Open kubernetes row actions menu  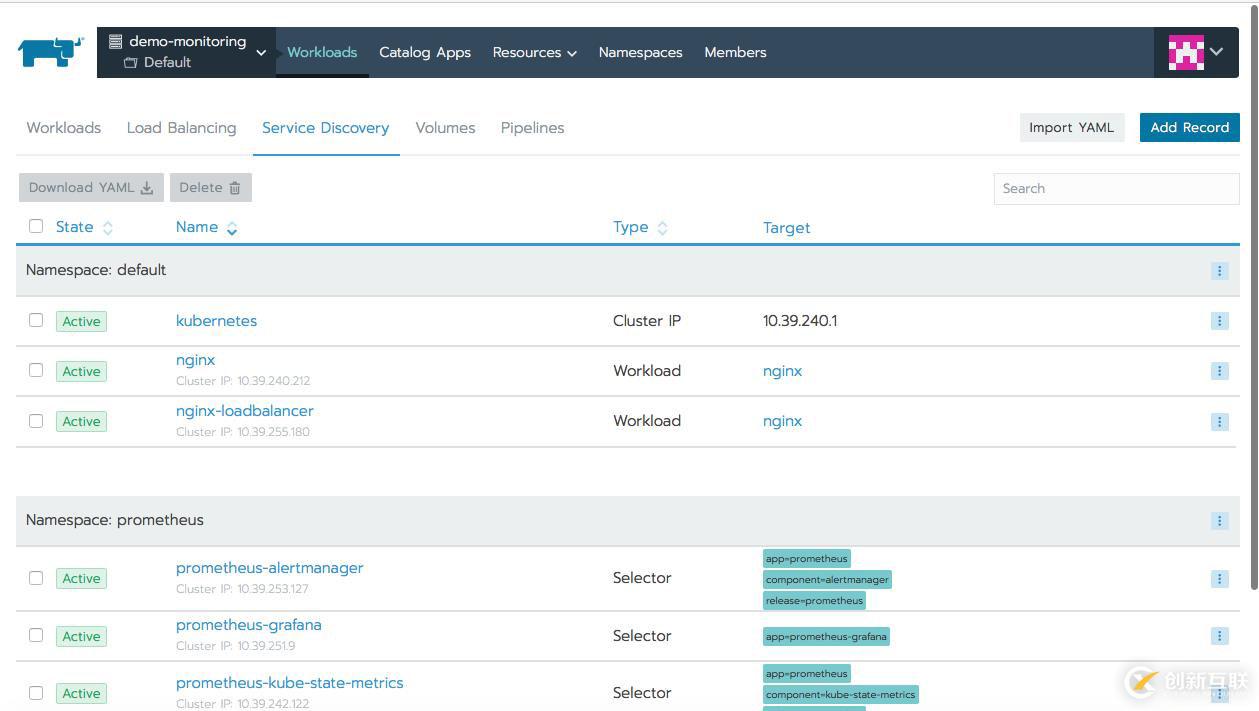(x=1219, y=321)
